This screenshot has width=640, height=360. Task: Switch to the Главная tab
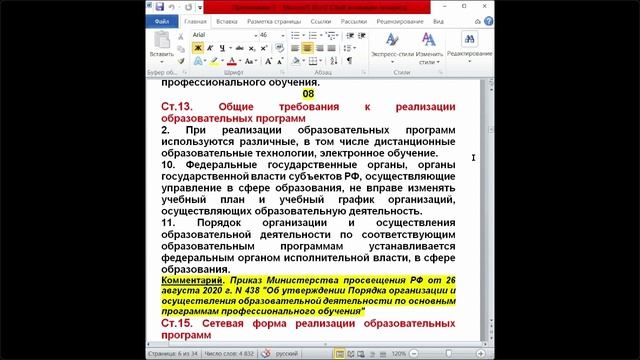(195, 21)
